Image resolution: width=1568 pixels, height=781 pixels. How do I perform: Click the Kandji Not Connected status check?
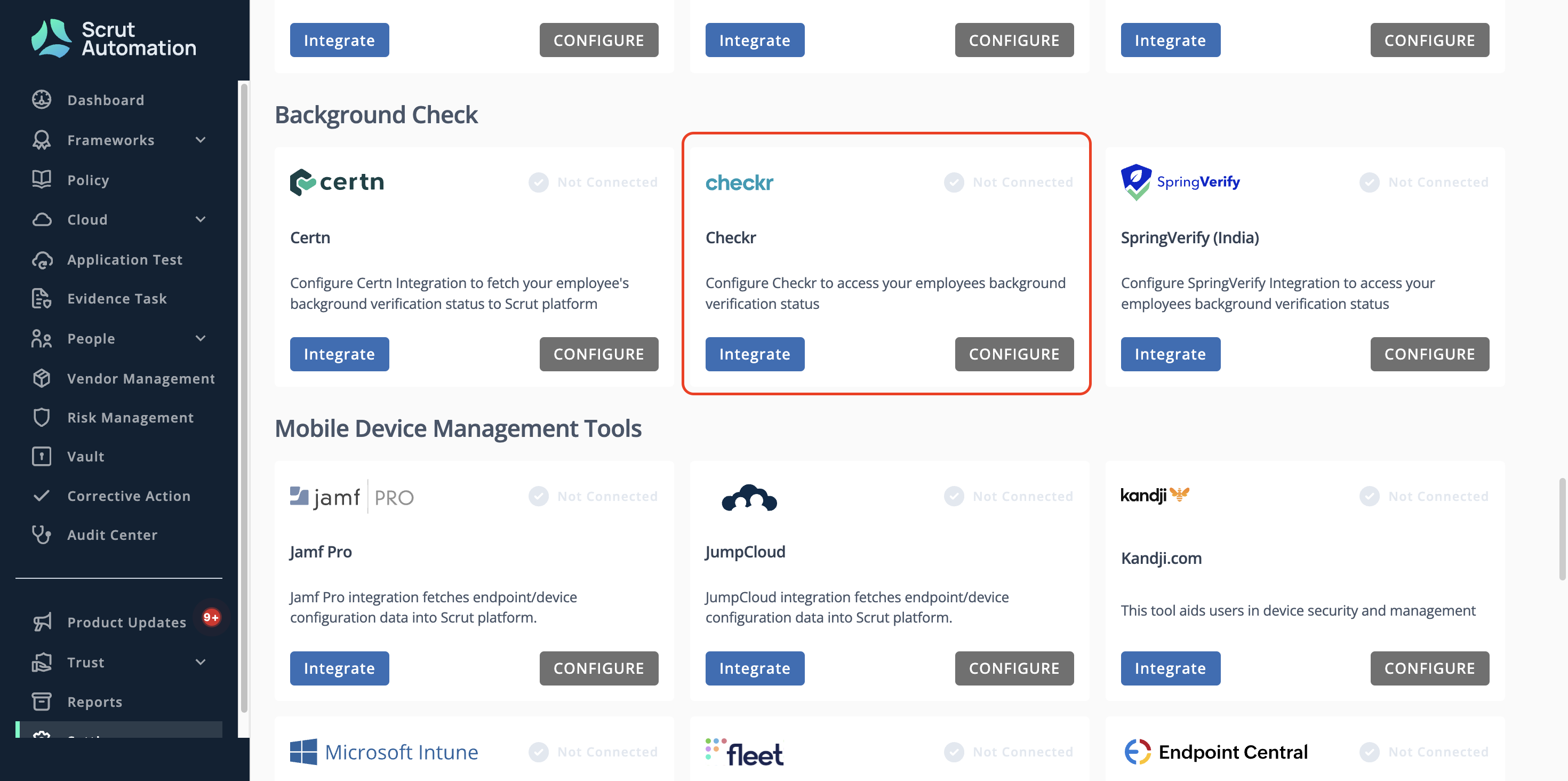[1370, 496]
